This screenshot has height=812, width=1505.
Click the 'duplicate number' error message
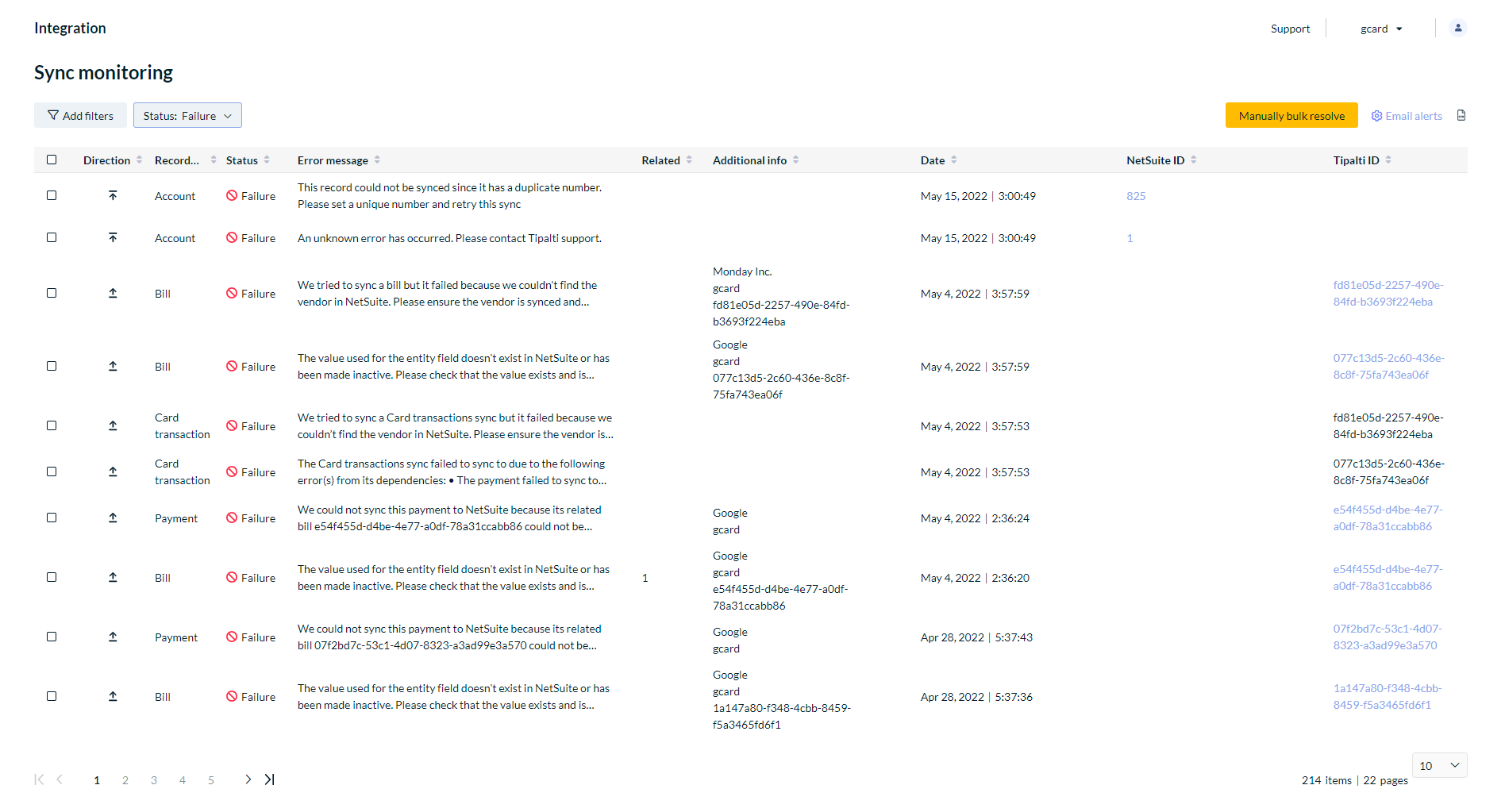(x=449, y=196)
